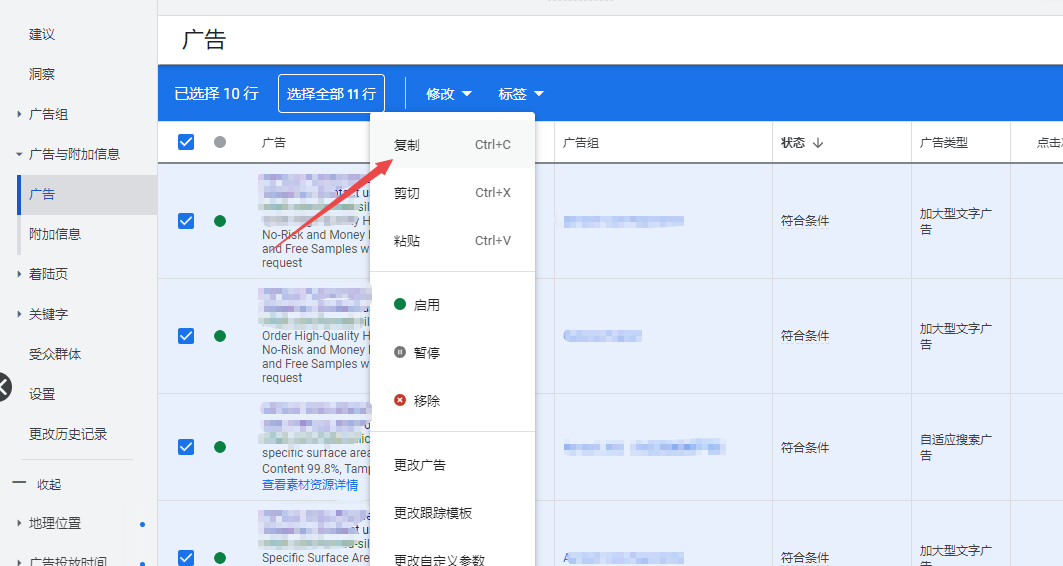This screenshot has height=566, width=1063.
Task: Click the 广告组 column header
Action: 581,143
